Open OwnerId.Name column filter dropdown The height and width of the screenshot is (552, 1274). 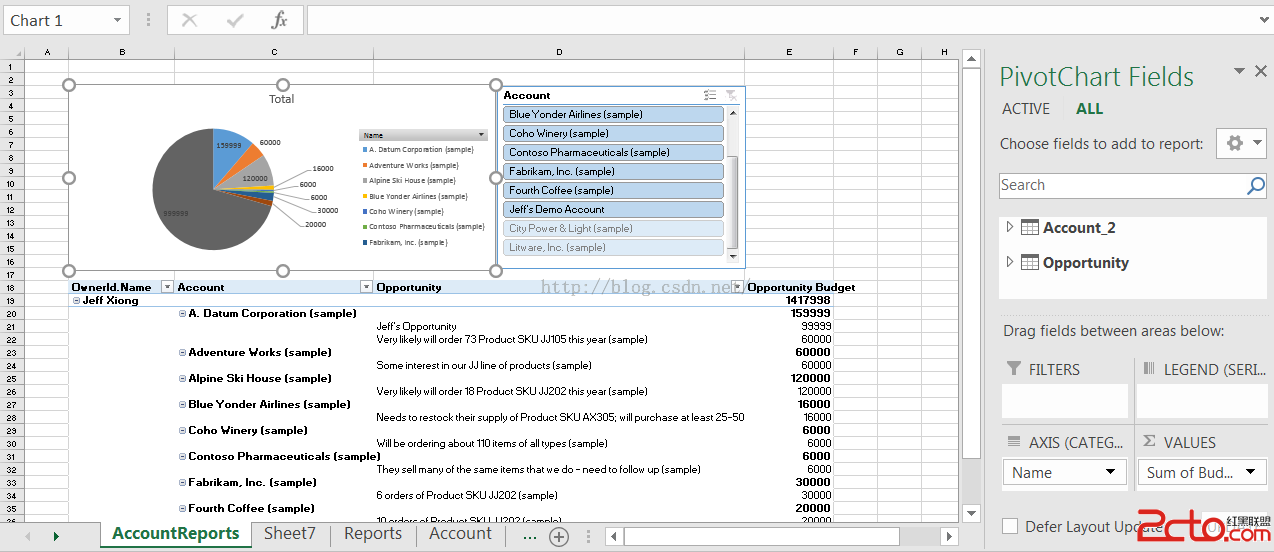(167, 287)
